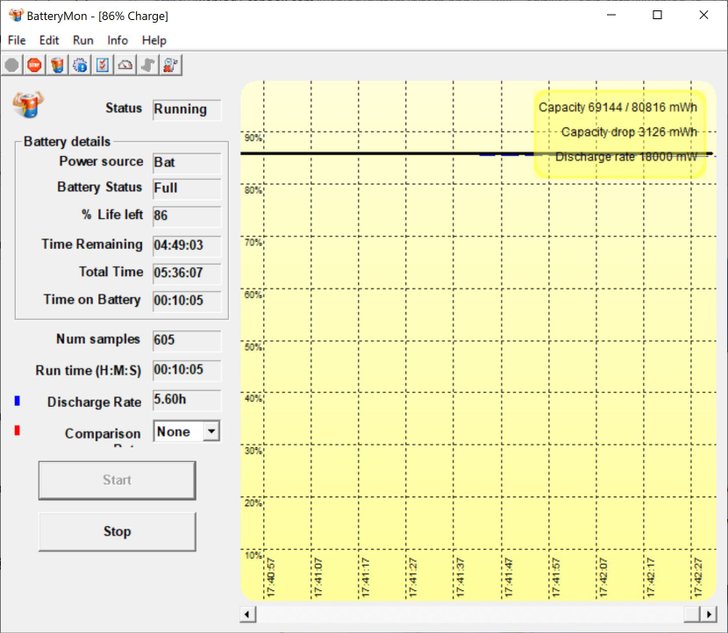Viewport: 728px width, 633px height.
Task: Click the BatteryMon logo beside Status
Action: (28, 104)
